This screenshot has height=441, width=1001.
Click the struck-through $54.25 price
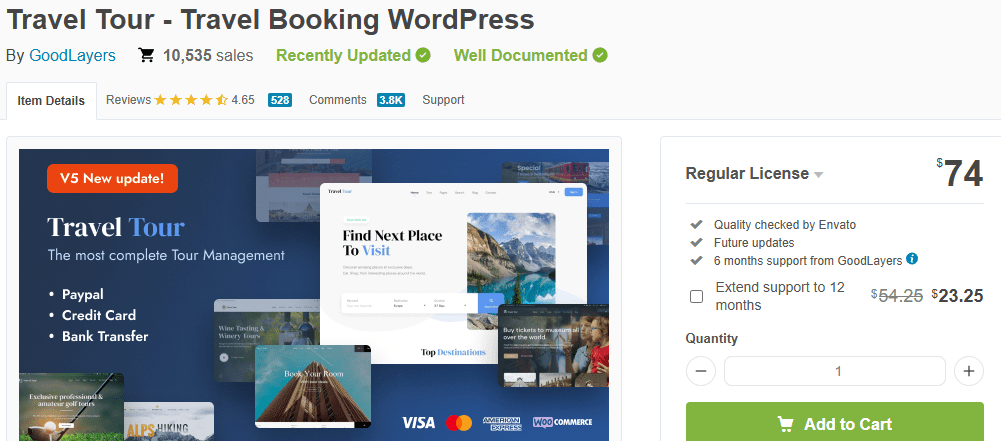click(x=897, y=295)
